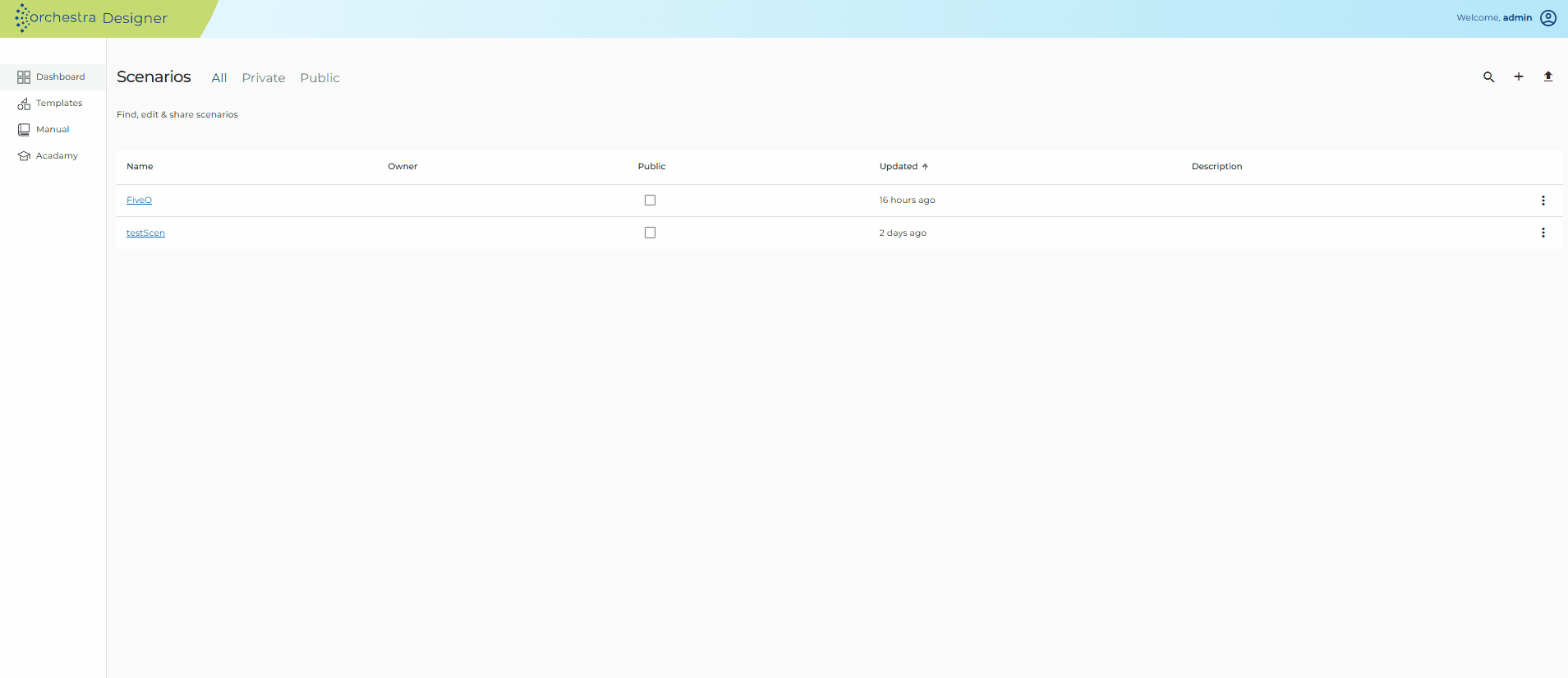This screenshot has height=678, width=1568.
Task: Toggle sort arrow on Updated column
Action: click(x=925, y=167)
